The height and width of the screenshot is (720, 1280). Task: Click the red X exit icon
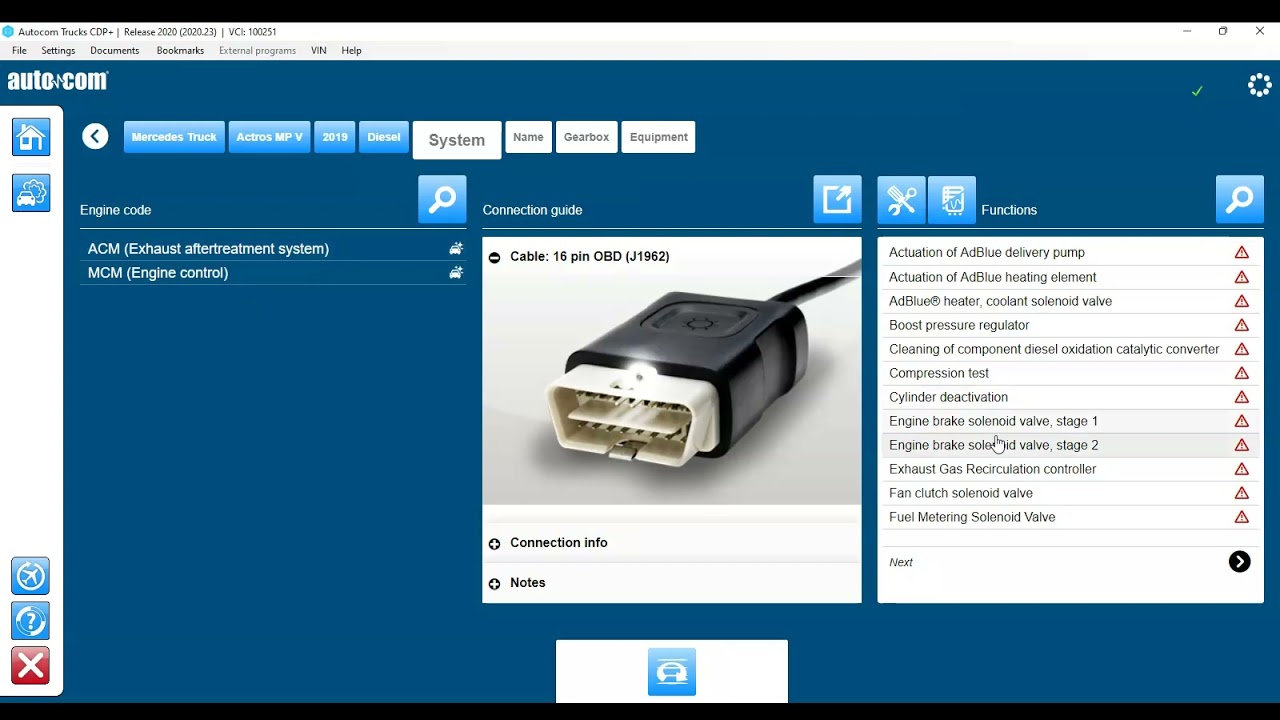coord(30,666)
